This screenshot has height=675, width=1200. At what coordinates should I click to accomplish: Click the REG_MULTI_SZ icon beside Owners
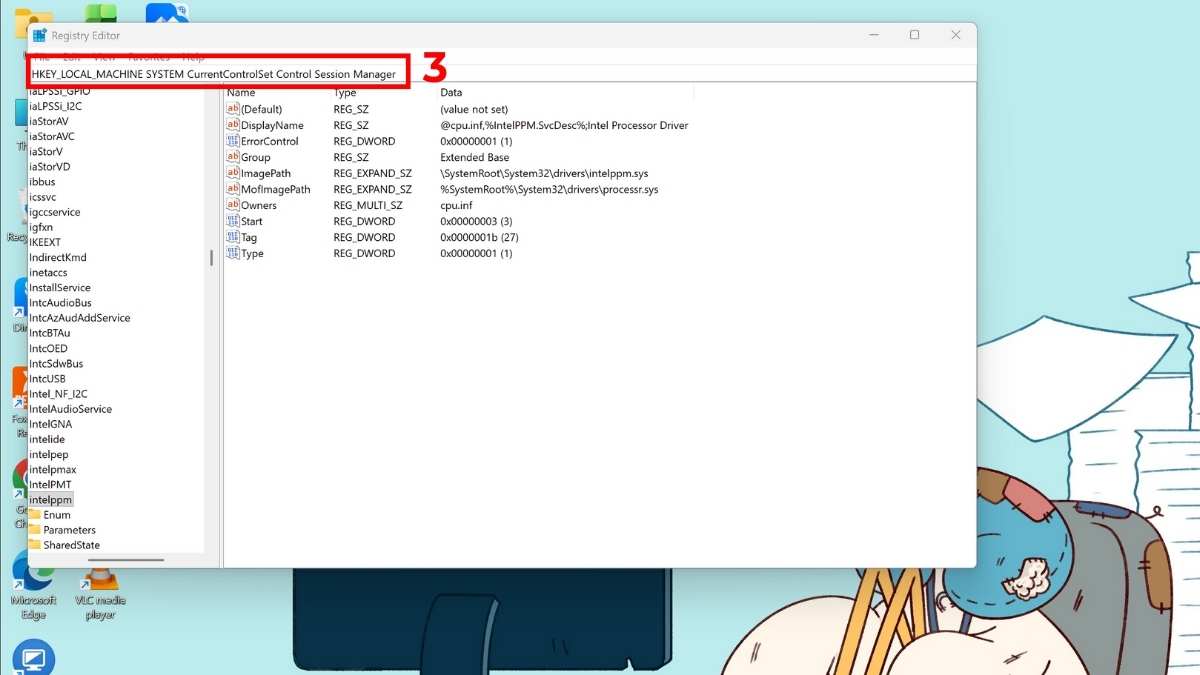click(233, 205)
